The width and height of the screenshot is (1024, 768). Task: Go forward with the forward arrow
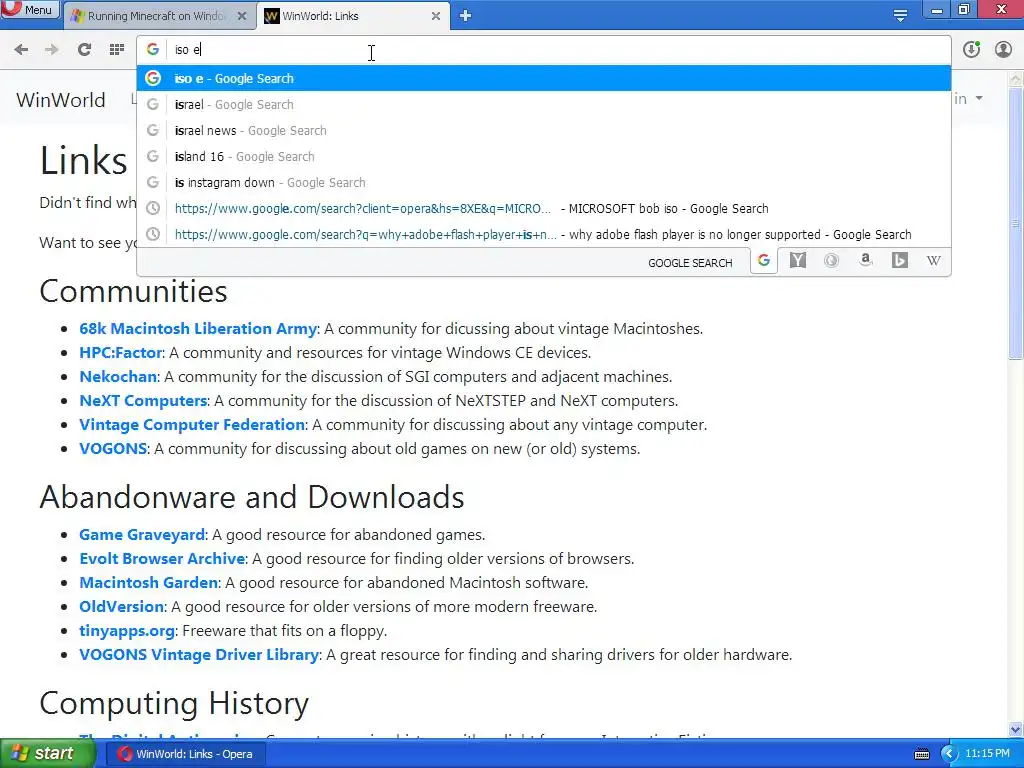(x=52, y=50)
